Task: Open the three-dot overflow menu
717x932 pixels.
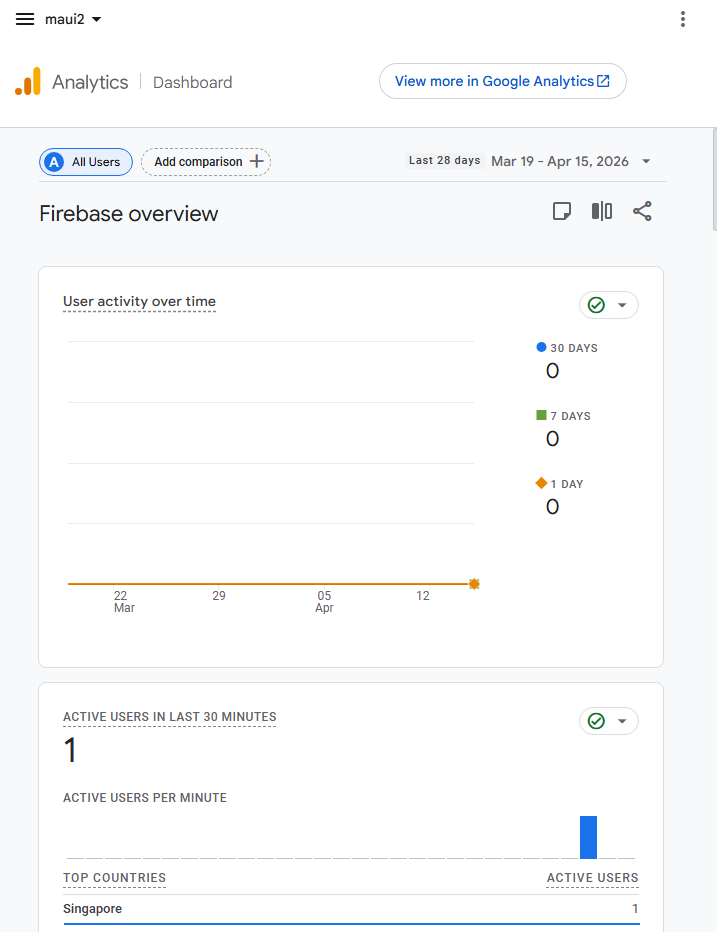Action: (x=683, y=19)
